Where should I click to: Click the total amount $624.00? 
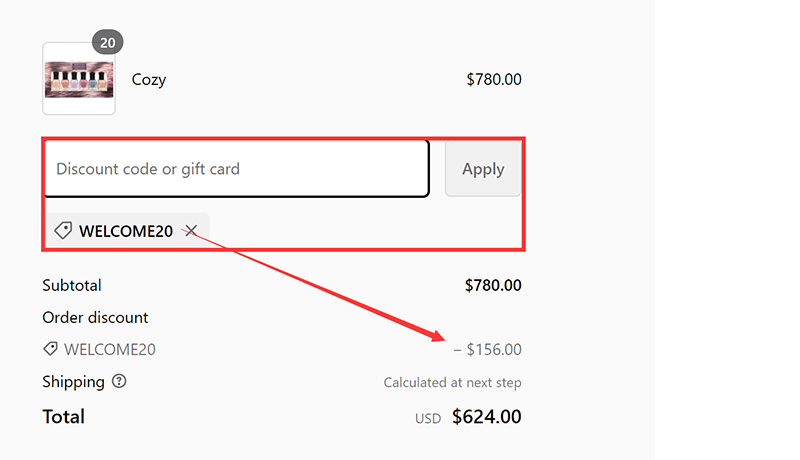(487, 416)
